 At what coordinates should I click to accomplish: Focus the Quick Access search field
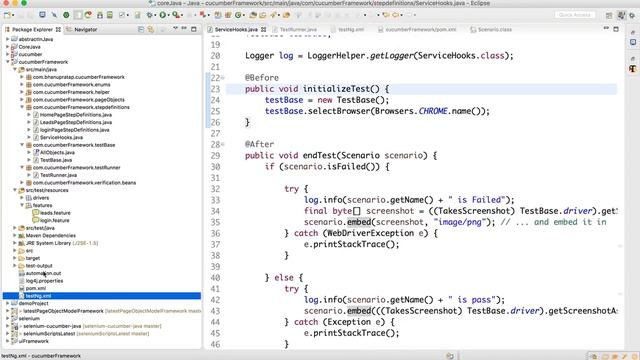click(x=575, y=15)
